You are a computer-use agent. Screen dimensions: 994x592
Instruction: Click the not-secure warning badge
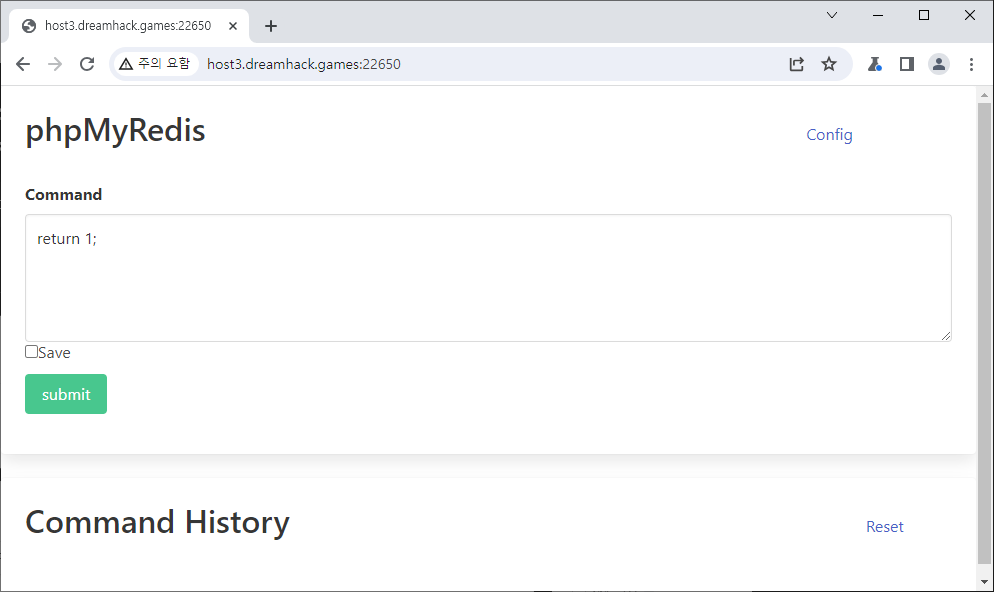(x=155, y=64)
